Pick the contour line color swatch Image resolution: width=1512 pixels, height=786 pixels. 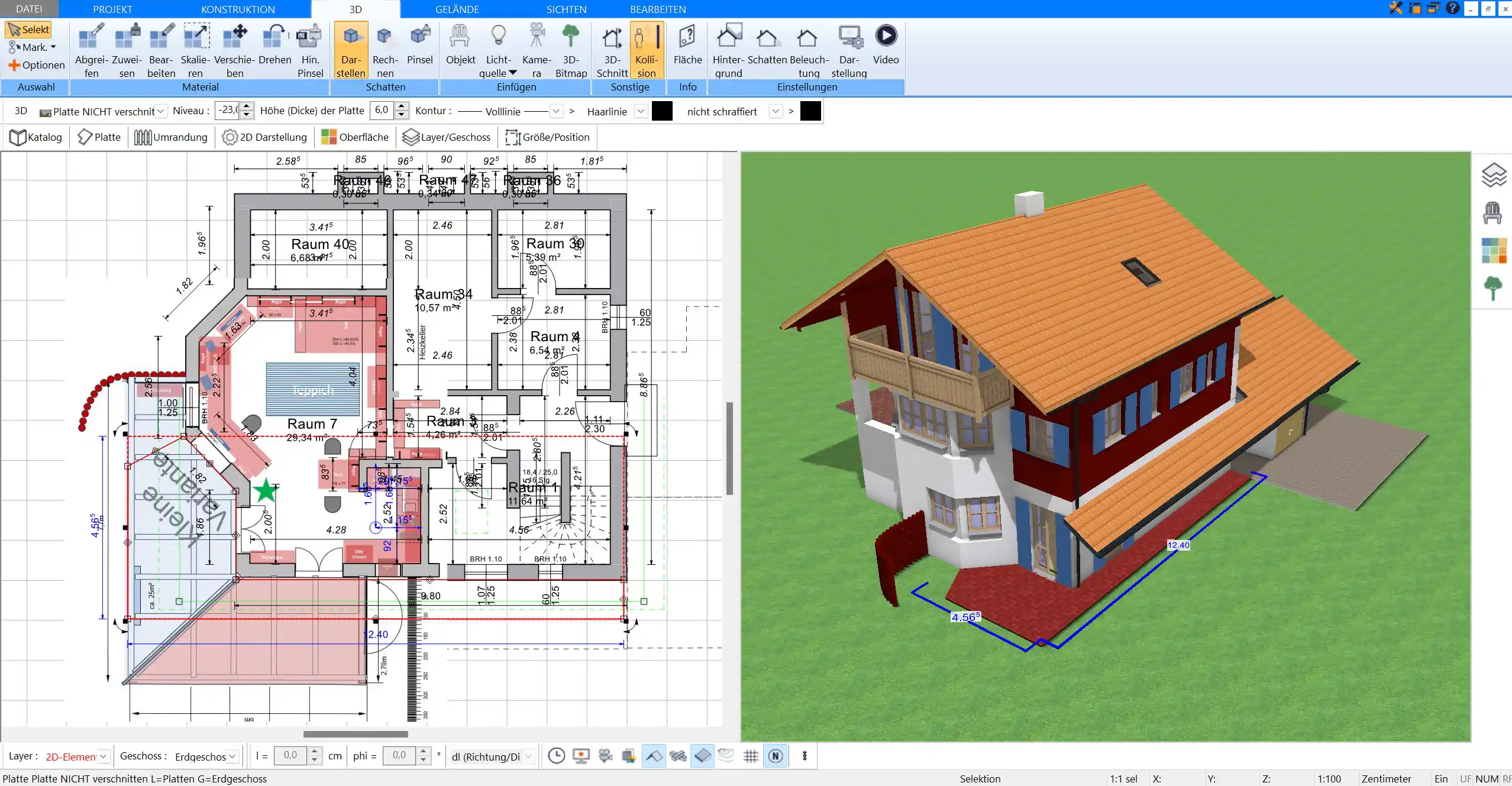pyautogui.click(x=662, y=111)
